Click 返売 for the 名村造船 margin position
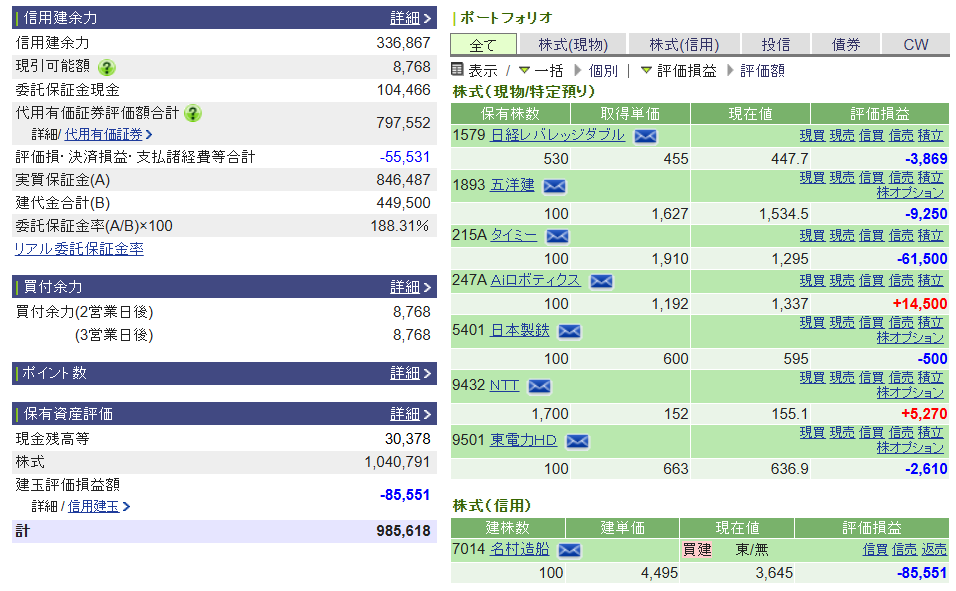Image resolution: width=956 pixels, height=591 pixels. (933, 549)
